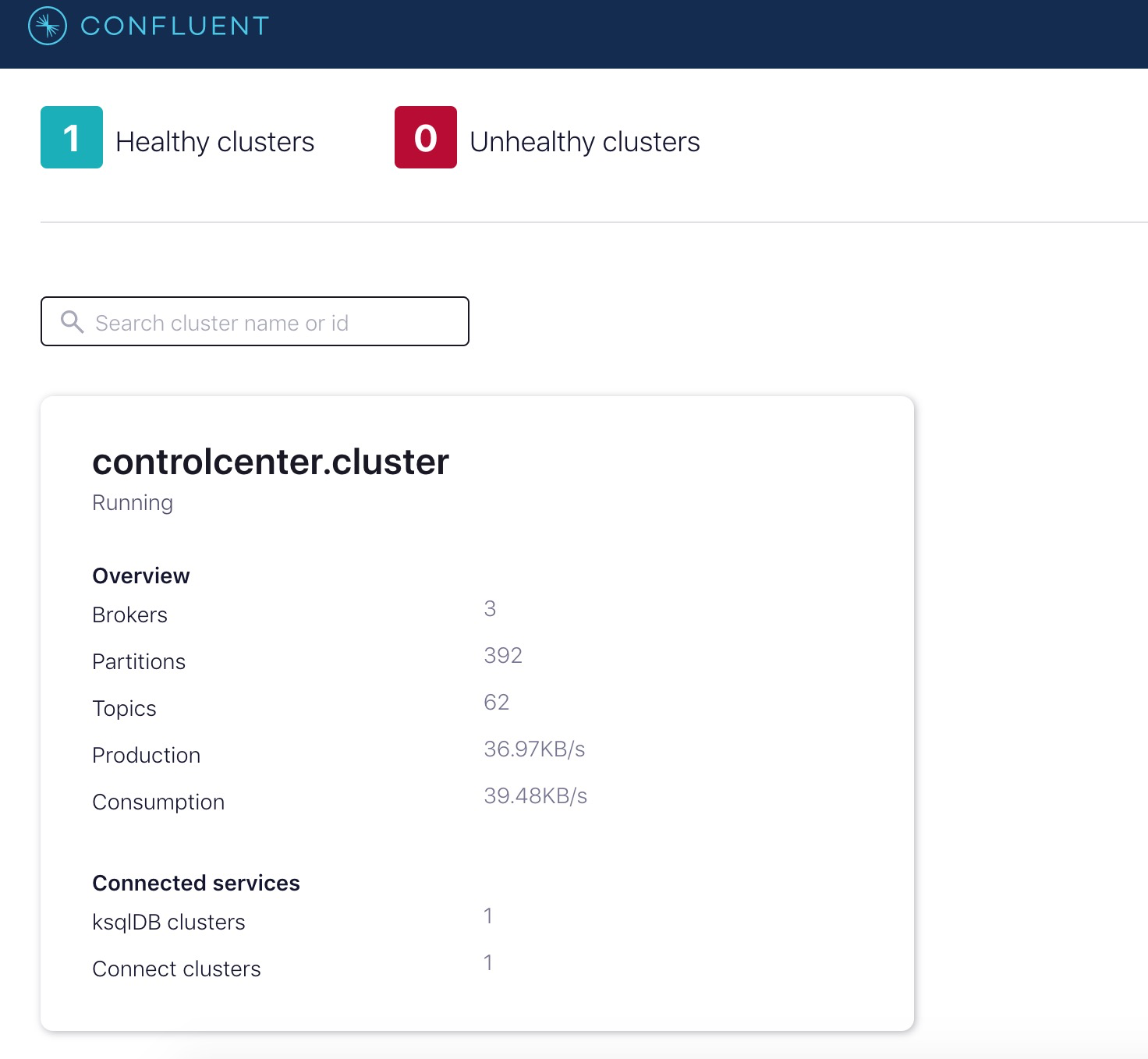Focus the Search cluster name or id field
1148x1059 pixels.
[x=255, y=321]
